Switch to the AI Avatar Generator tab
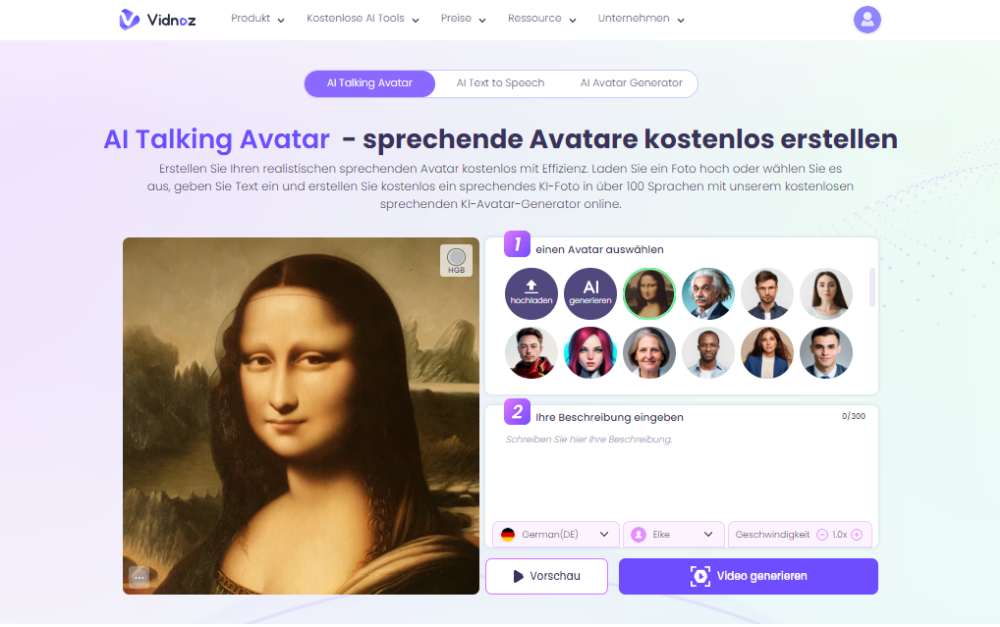Image resolution: width=1000 pixels, height=627 pixels. (631, 83)
